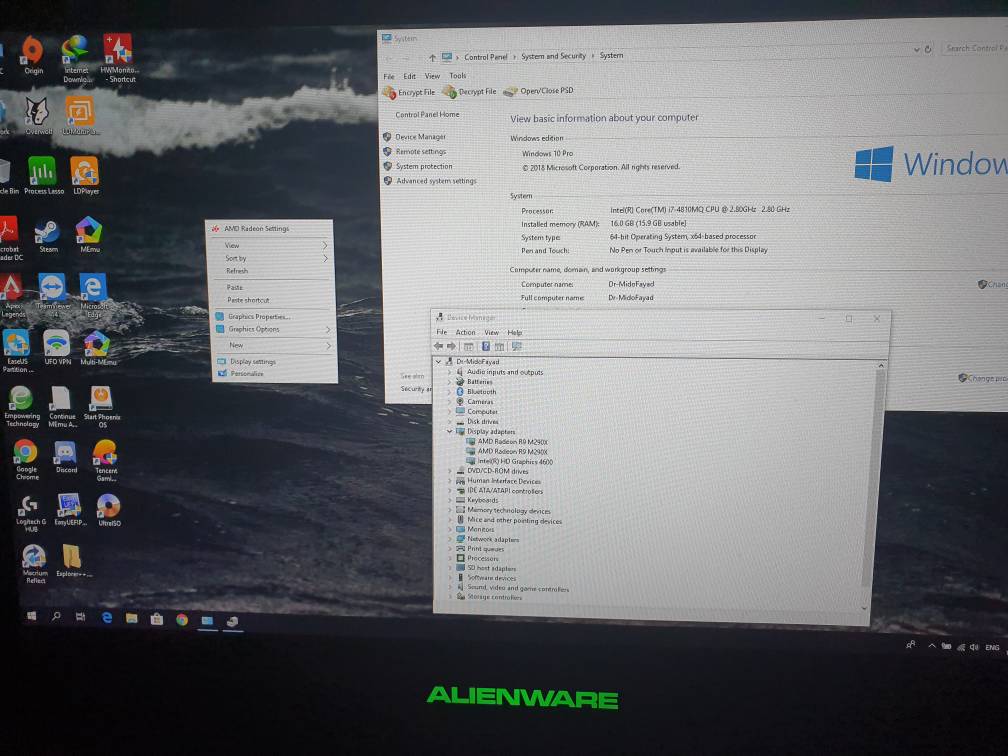Click the Encrypt File toolbar icon
This screenshot has width=1008, height=756.
point(409,93)
